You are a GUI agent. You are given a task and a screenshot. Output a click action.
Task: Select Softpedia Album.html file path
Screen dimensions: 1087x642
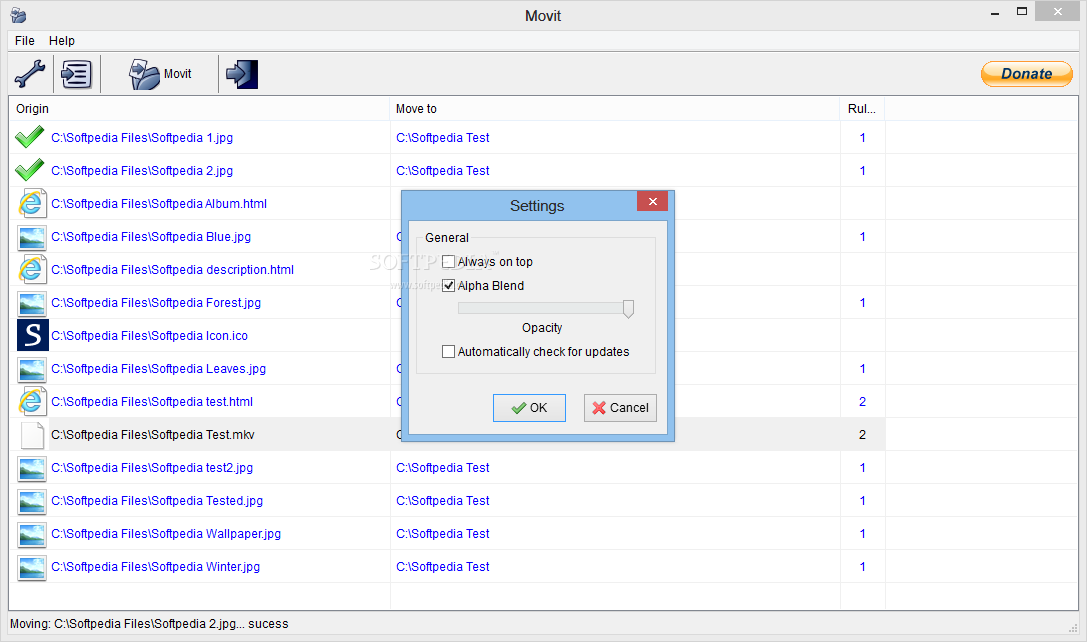159,204
